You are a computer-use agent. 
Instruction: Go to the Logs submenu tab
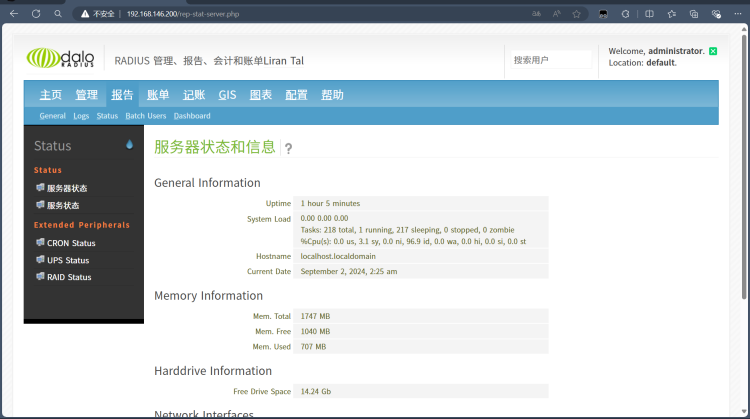(81, 116)
